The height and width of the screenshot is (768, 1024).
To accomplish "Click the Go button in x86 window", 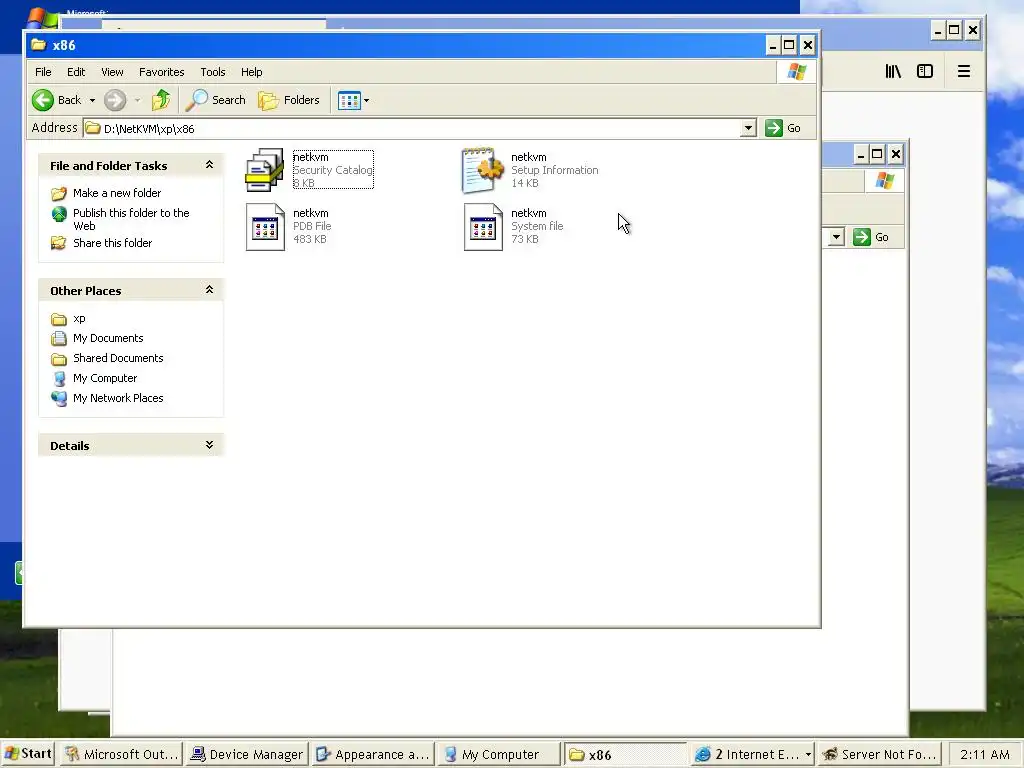I will (x=783, y=128).
